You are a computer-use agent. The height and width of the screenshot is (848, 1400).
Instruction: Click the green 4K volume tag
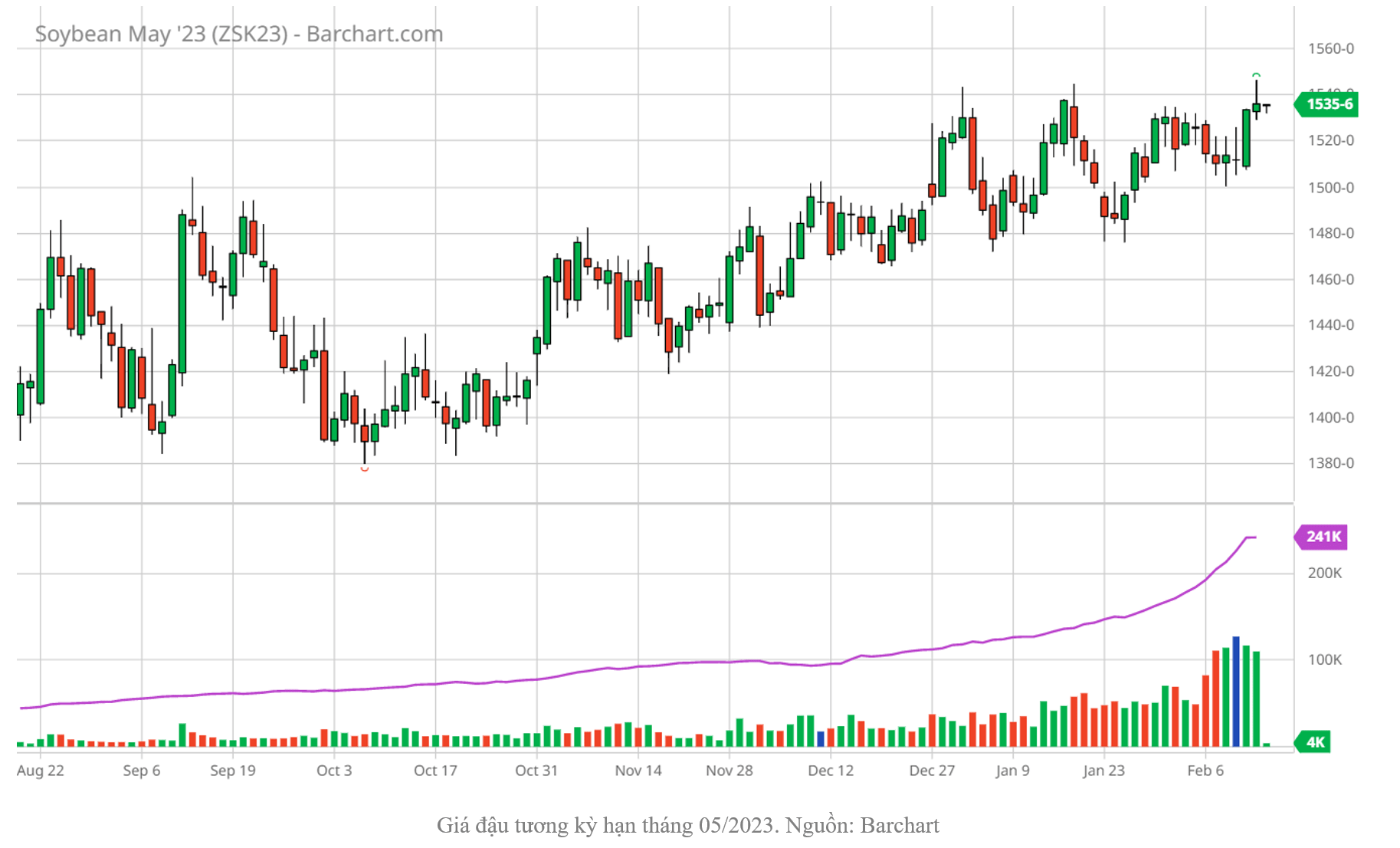[1313, 741]
